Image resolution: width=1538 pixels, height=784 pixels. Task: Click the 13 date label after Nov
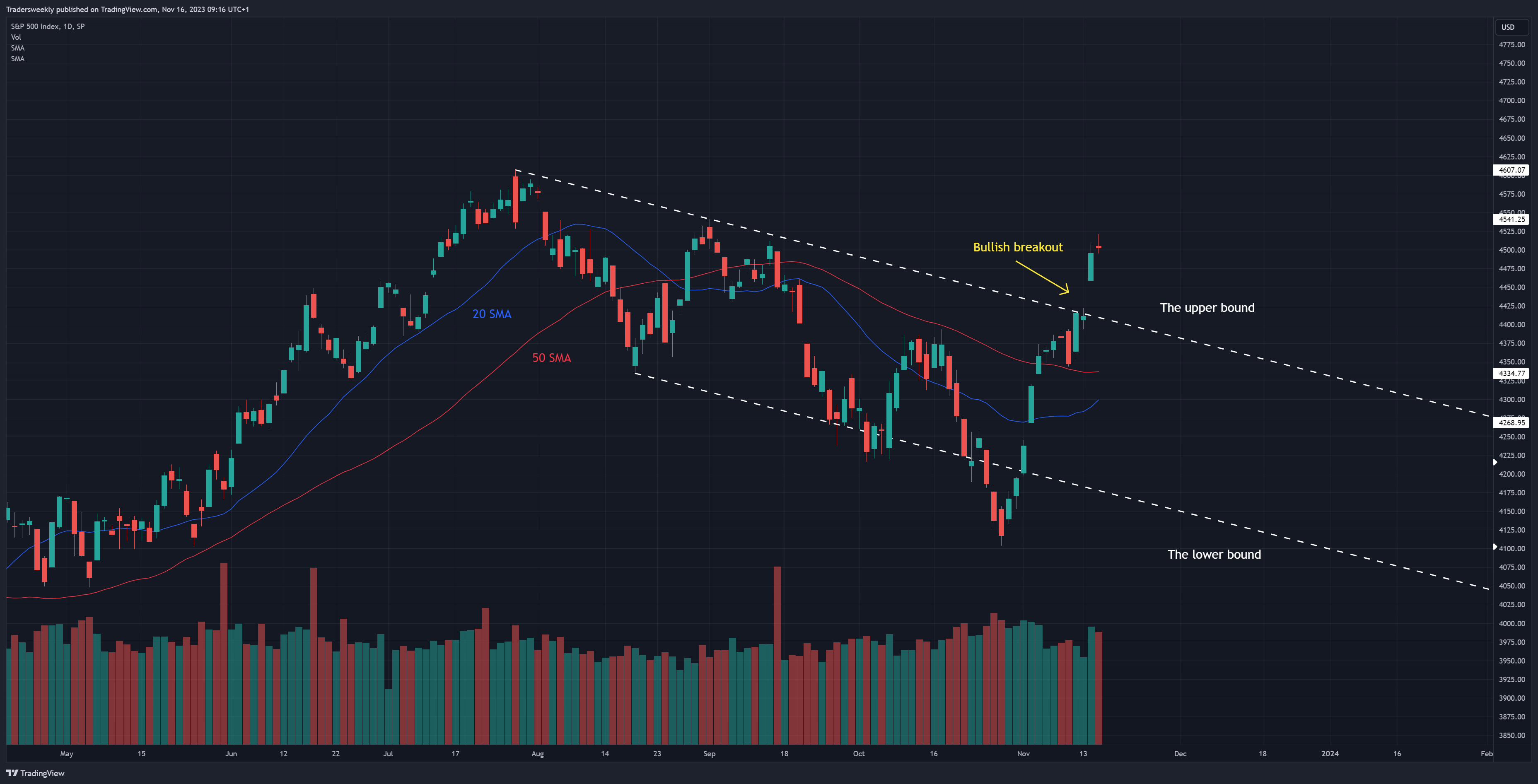coord(1083,753)
